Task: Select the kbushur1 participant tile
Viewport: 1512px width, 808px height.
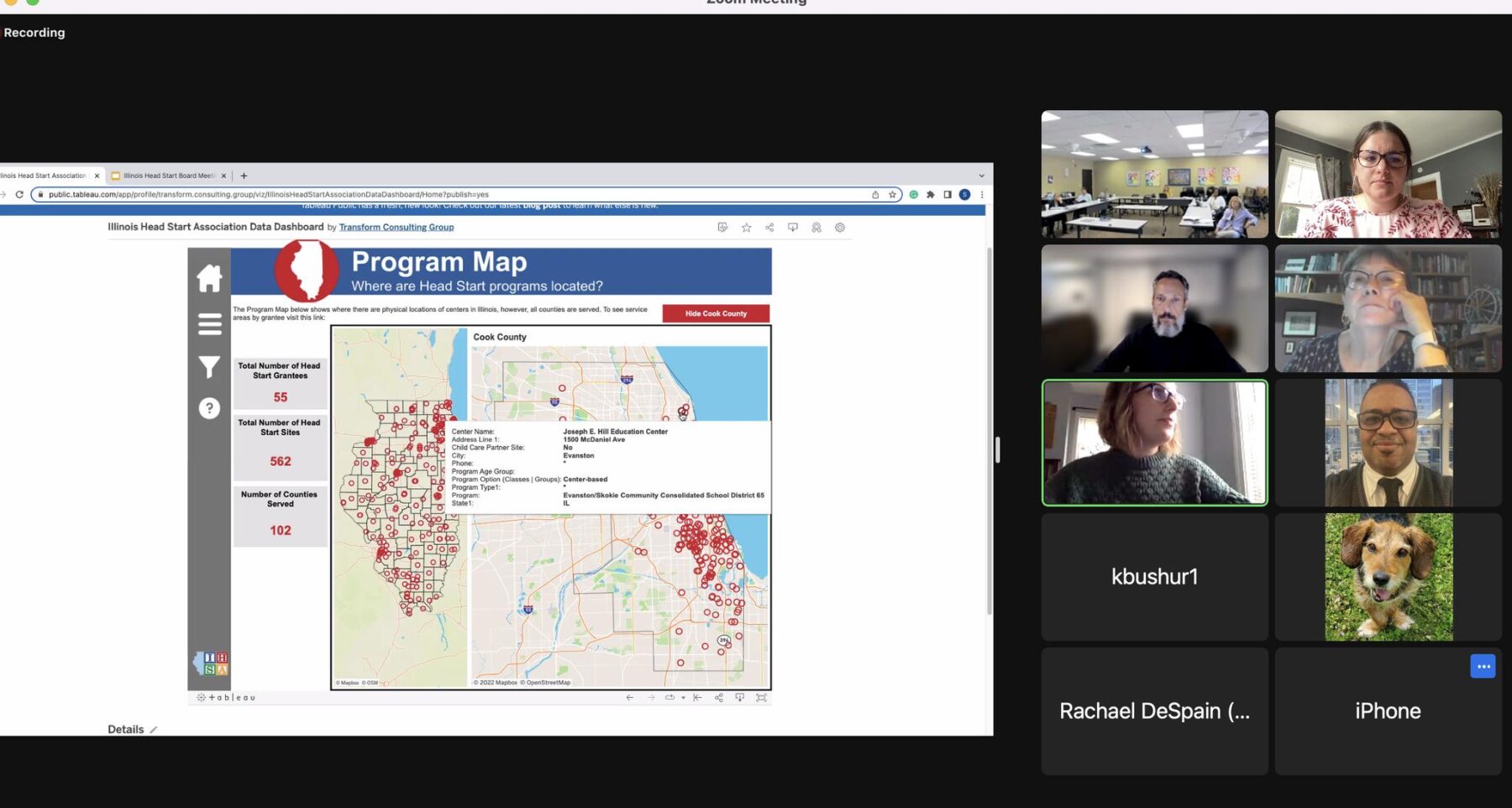Action: point(1154,577)
